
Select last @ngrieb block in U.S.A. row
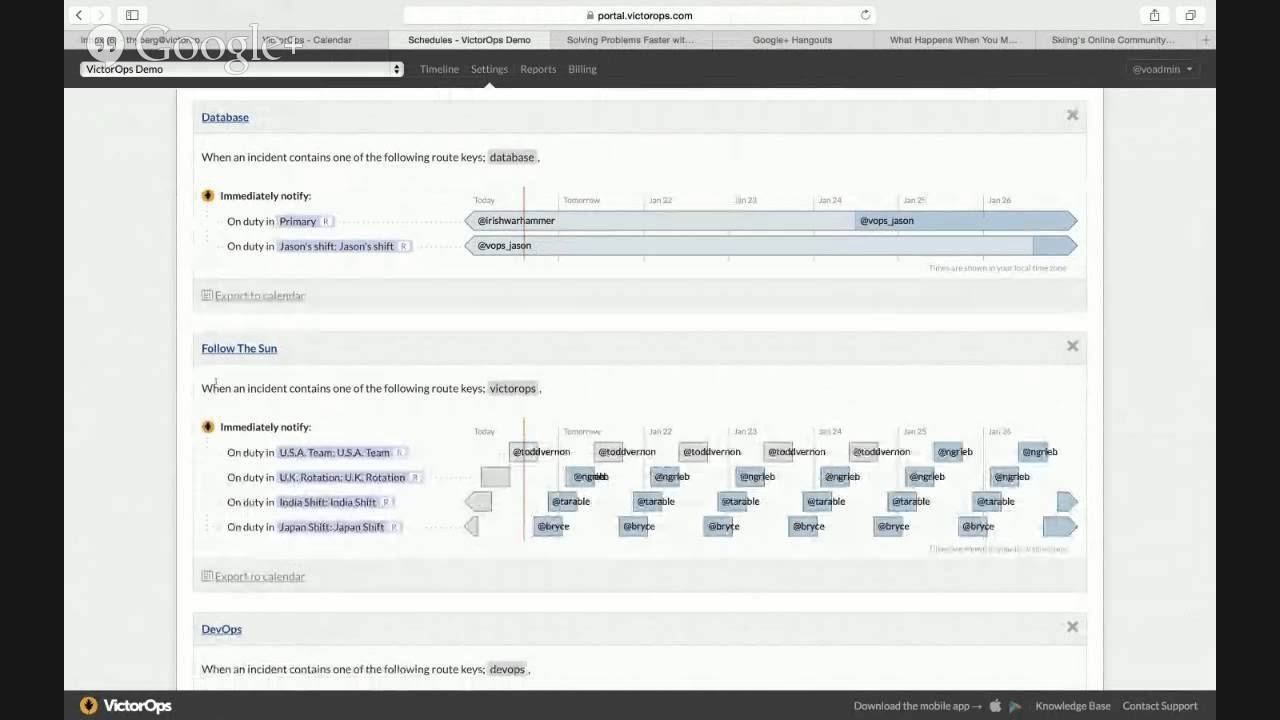pyautogui.click(x=1033, y=452)
